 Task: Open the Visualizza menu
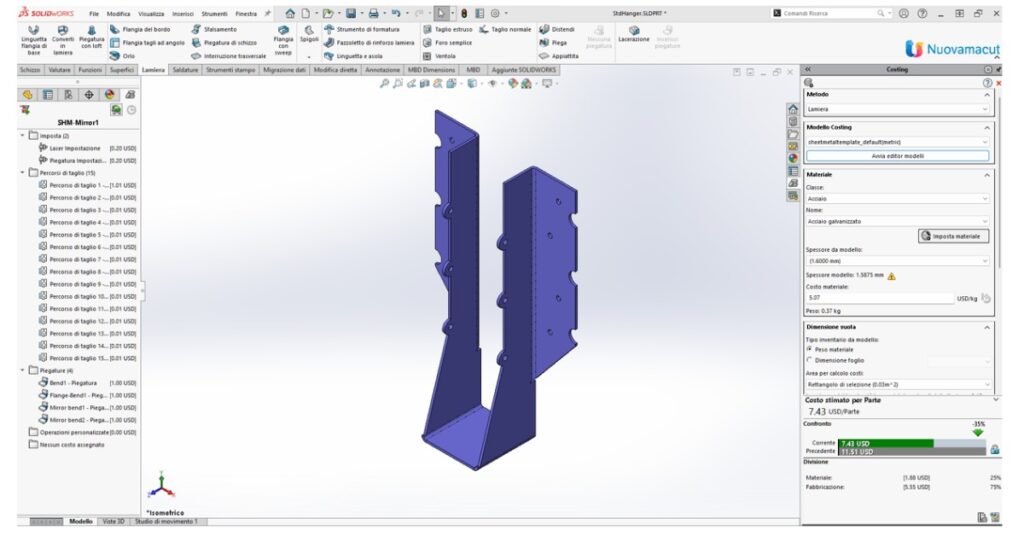pyautogui.click(x=151, y=14)
